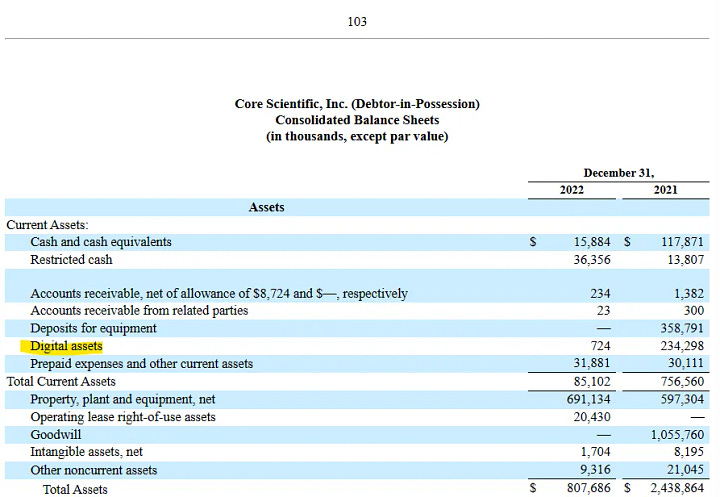Click the 'Total Current Assets' label

pos(61,382)
